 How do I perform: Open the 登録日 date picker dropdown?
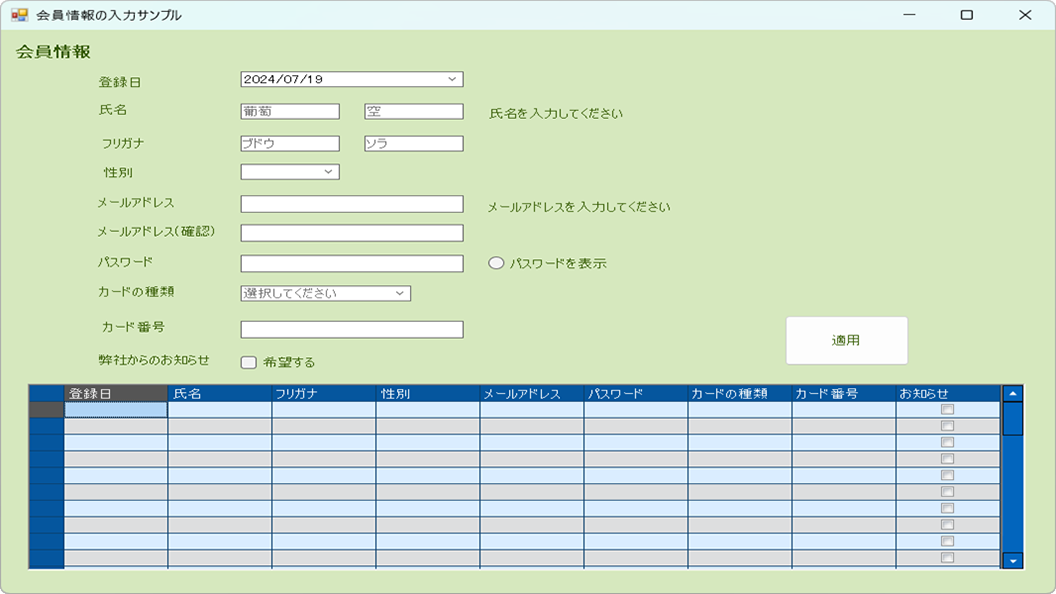(452, 79)
